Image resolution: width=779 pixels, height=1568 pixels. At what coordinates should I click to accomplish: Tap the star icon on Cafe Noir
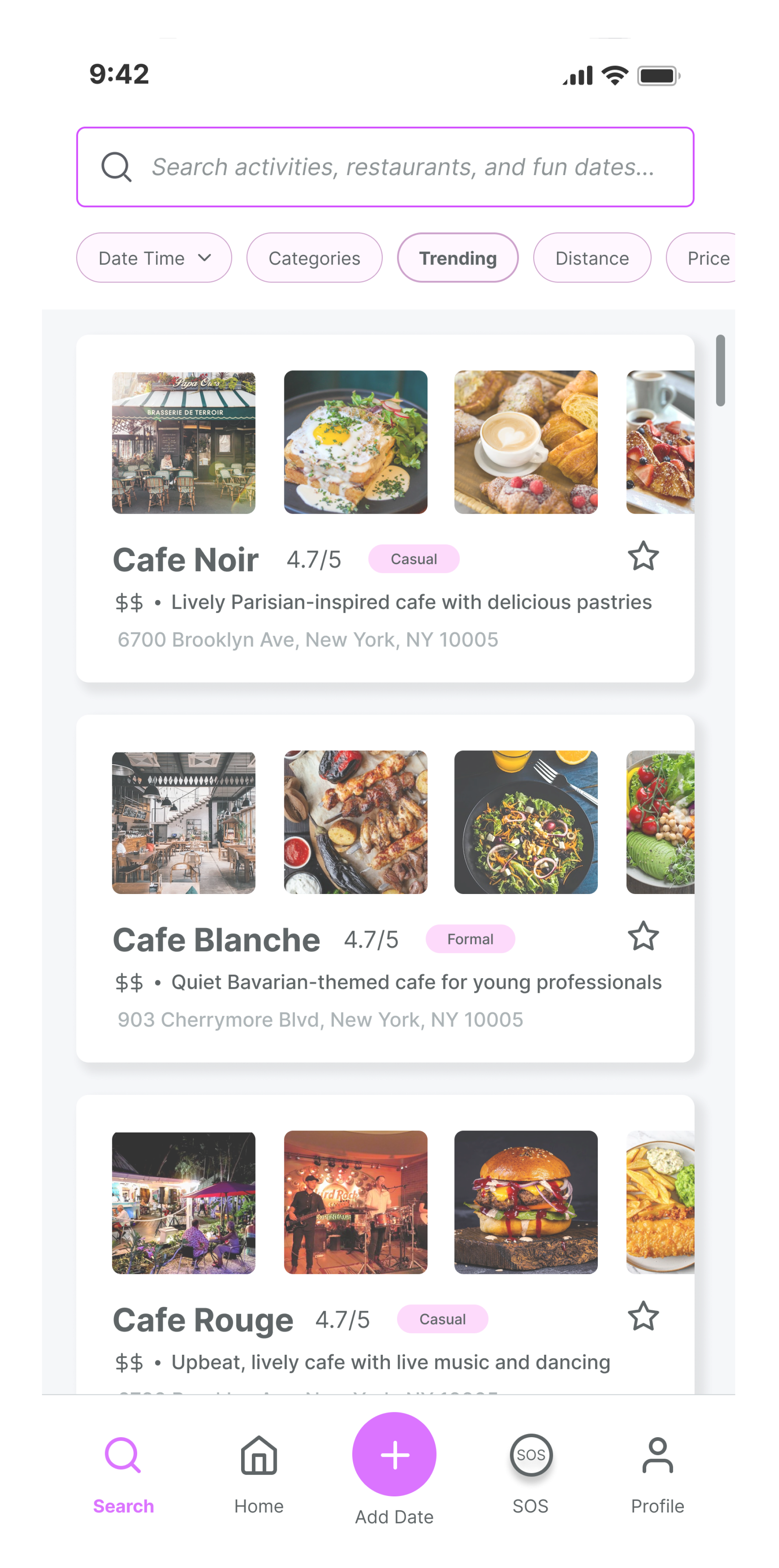click(643, 556)
